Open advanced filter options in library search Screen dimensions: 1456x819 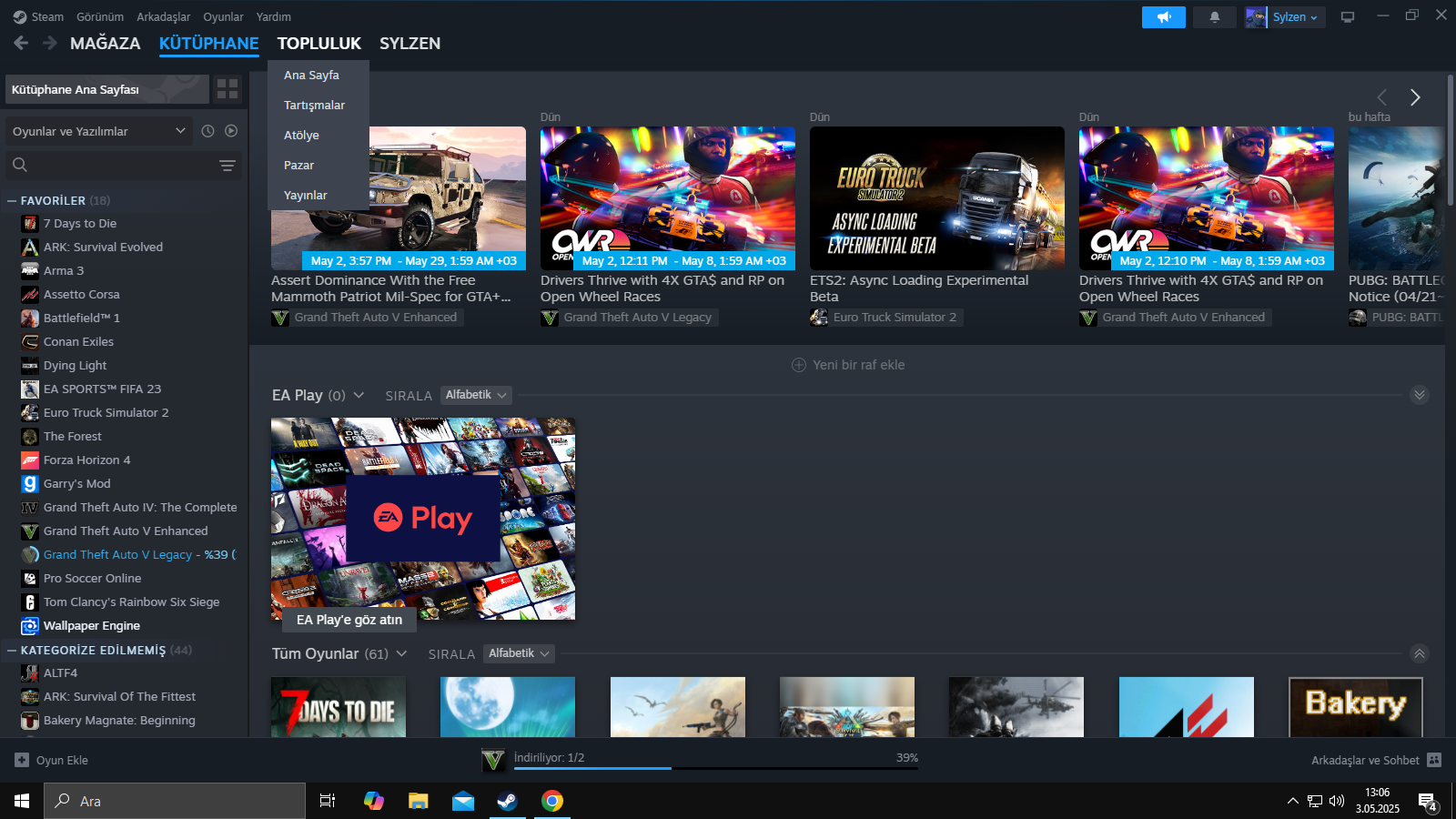coord(227,165)
